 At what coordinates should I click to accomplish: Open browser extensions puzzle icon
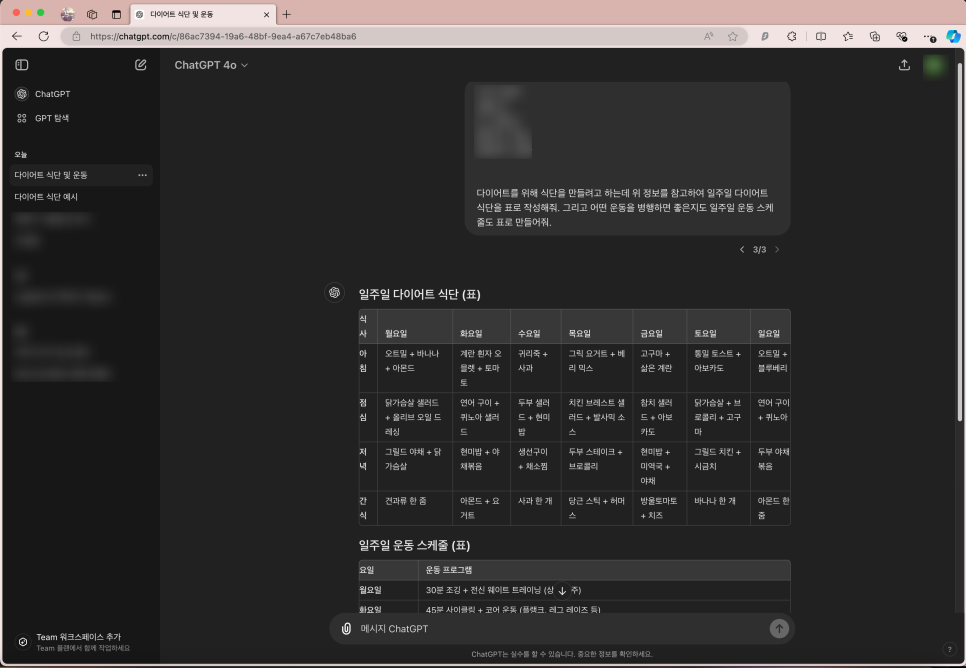(x=792, y=36)
